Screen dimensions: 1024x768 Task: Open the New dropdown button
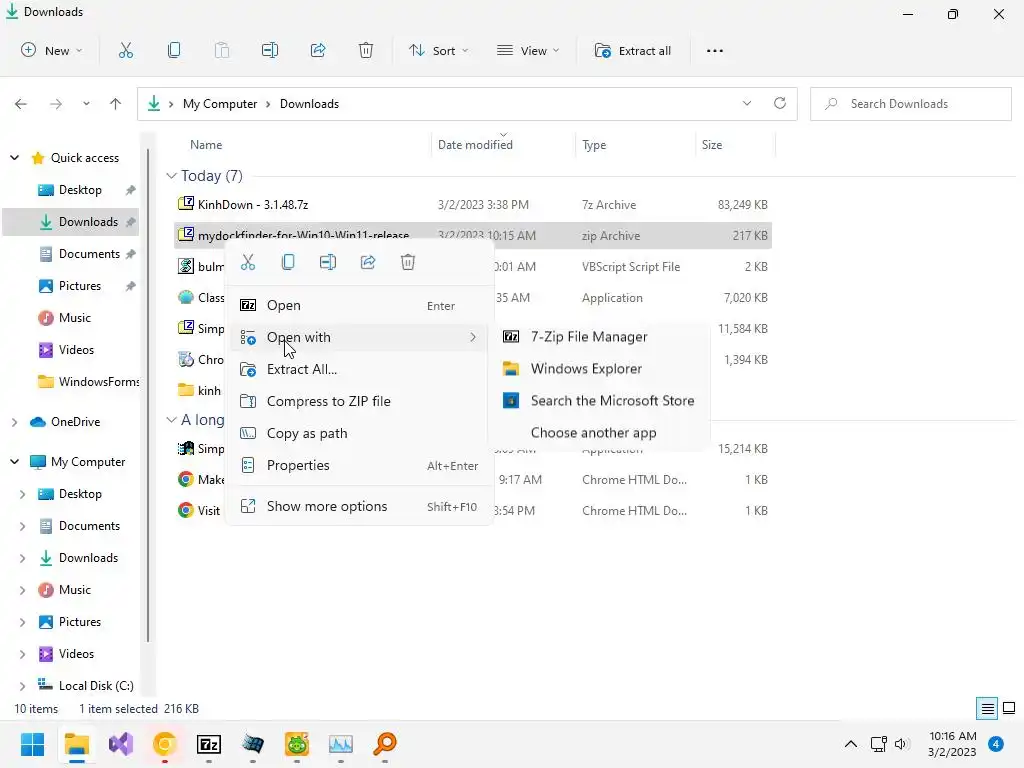(52, 50)
